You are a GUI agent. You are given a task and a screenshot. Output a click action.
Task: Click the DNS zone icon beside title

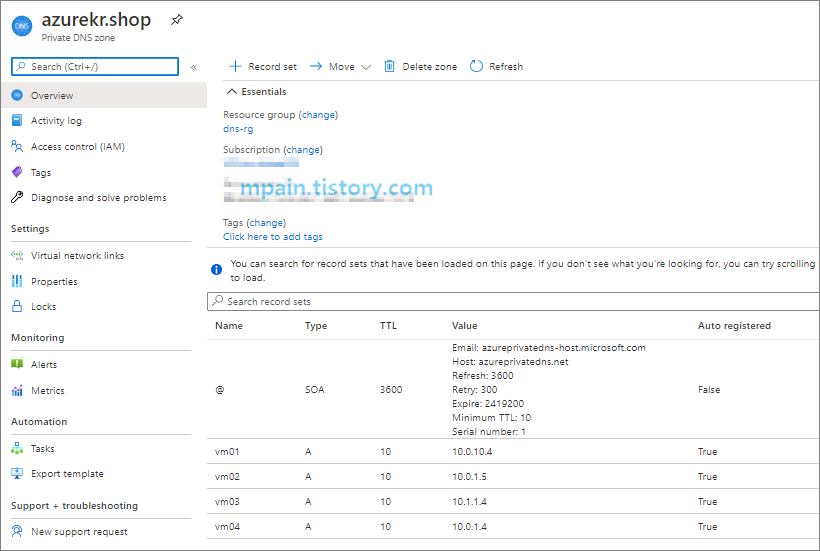(x=22, y=26)
